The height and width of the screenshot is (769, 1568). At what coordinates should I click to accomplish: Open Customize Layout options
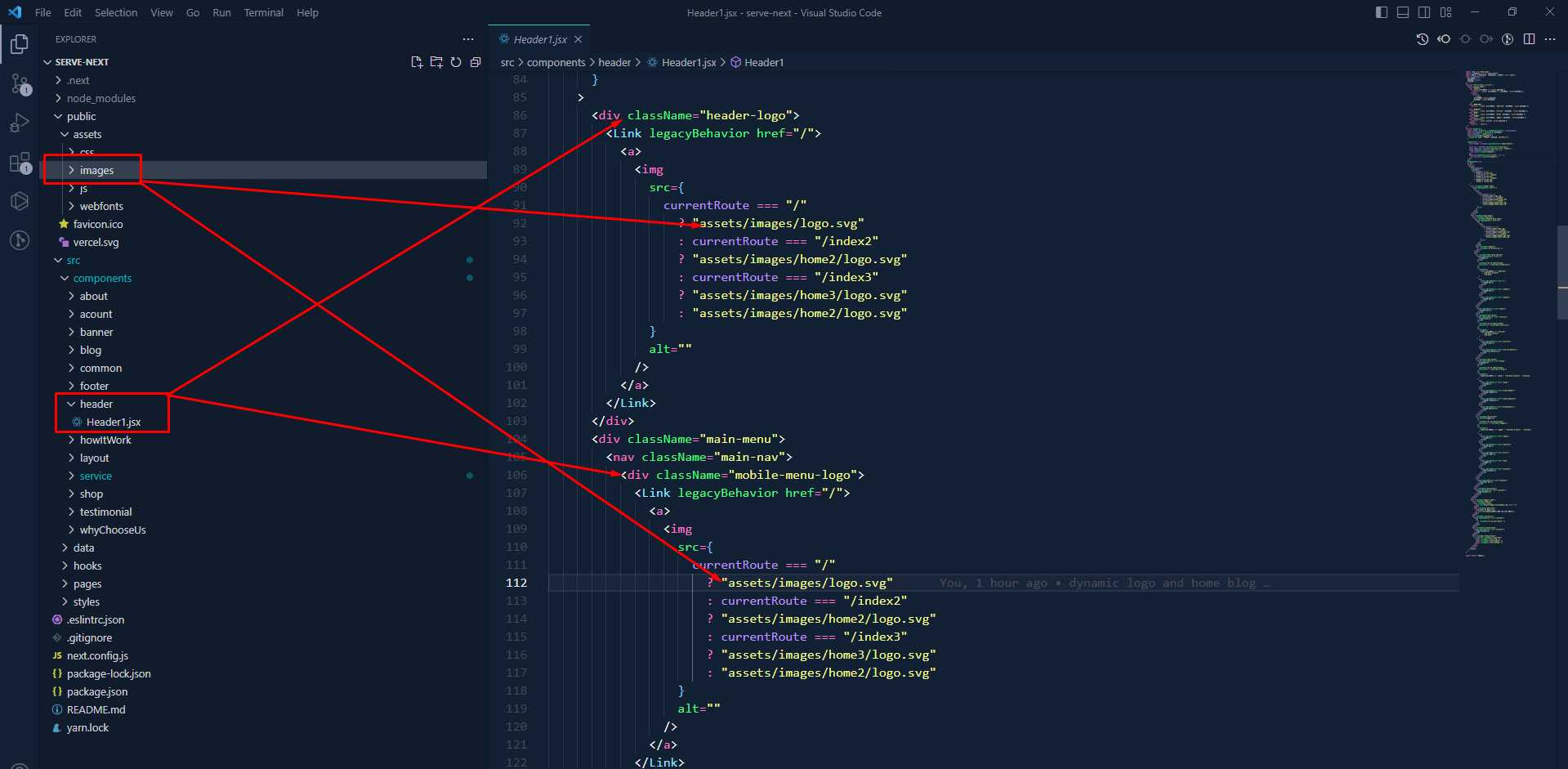[1446, 12]
